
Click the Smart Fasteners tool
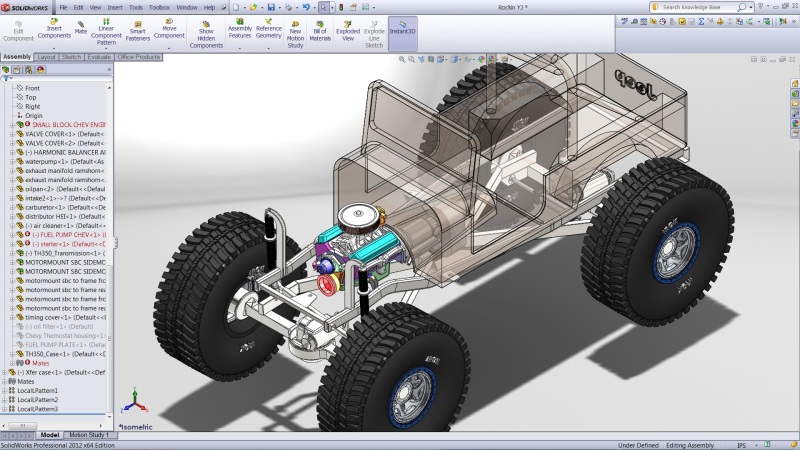click(137, 31)
